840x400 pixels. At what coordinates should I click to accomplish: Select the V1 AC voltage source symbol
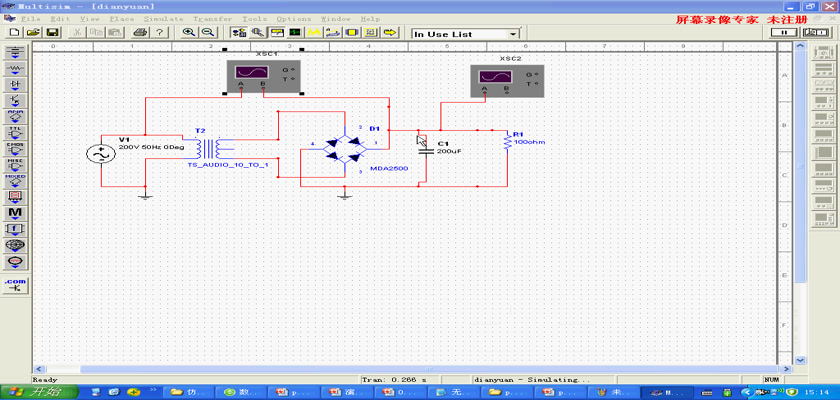101,155
